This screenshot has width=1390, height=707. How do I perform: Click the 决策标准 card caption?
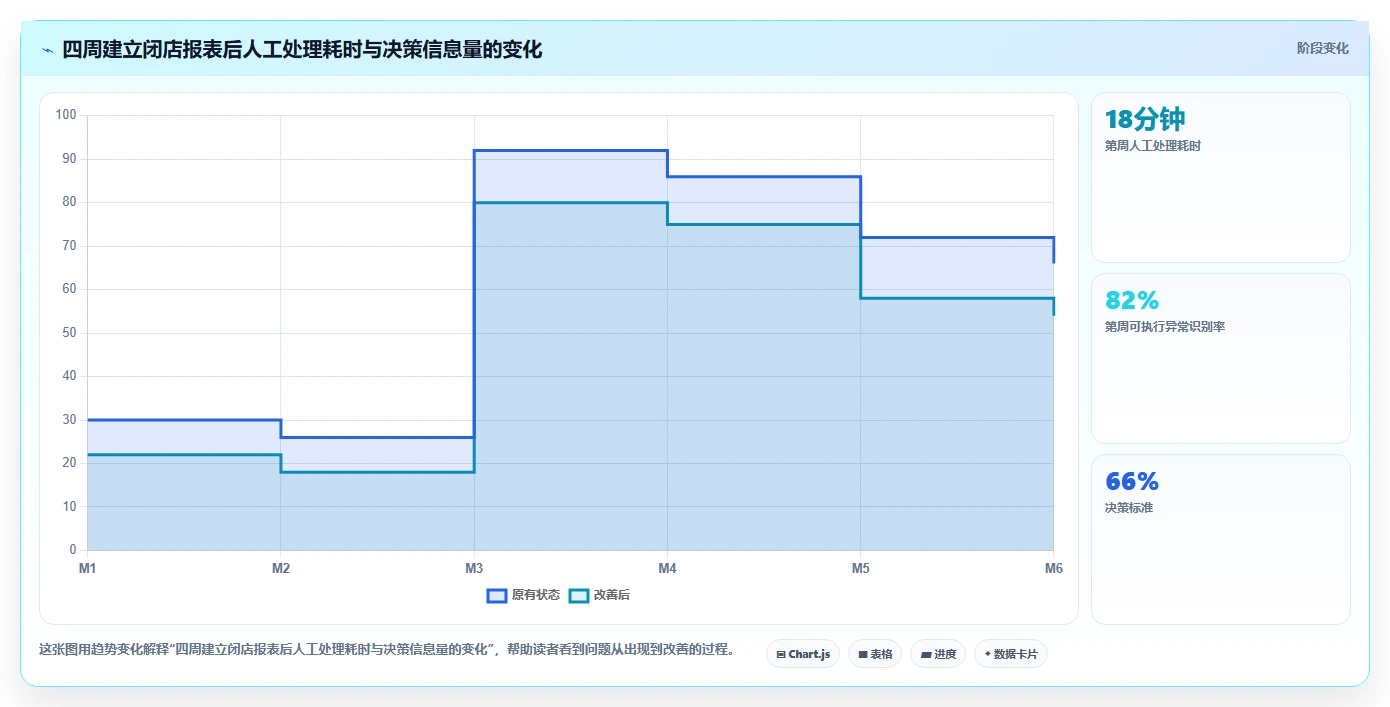[1128, 508]
